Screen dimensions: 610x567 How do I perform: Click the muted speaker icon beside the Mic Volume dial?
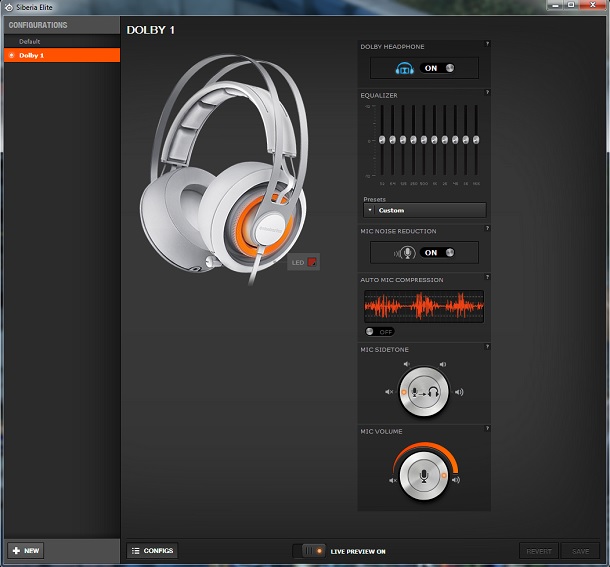[x=393, y=480]
